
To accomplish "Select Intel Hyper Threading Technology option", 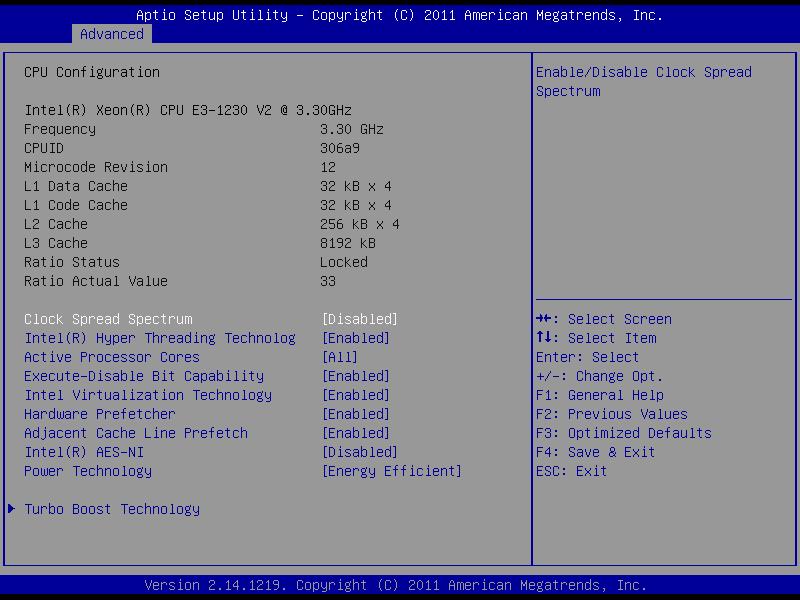I will 160,338.
